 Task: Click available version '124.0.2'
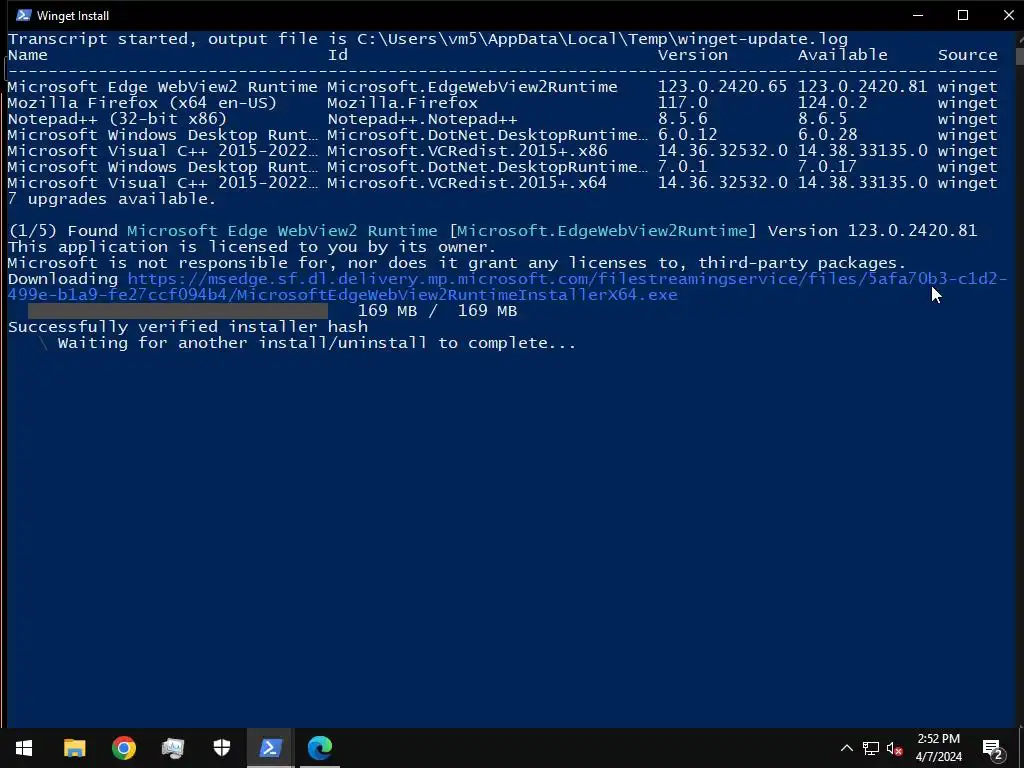point(833,103)
